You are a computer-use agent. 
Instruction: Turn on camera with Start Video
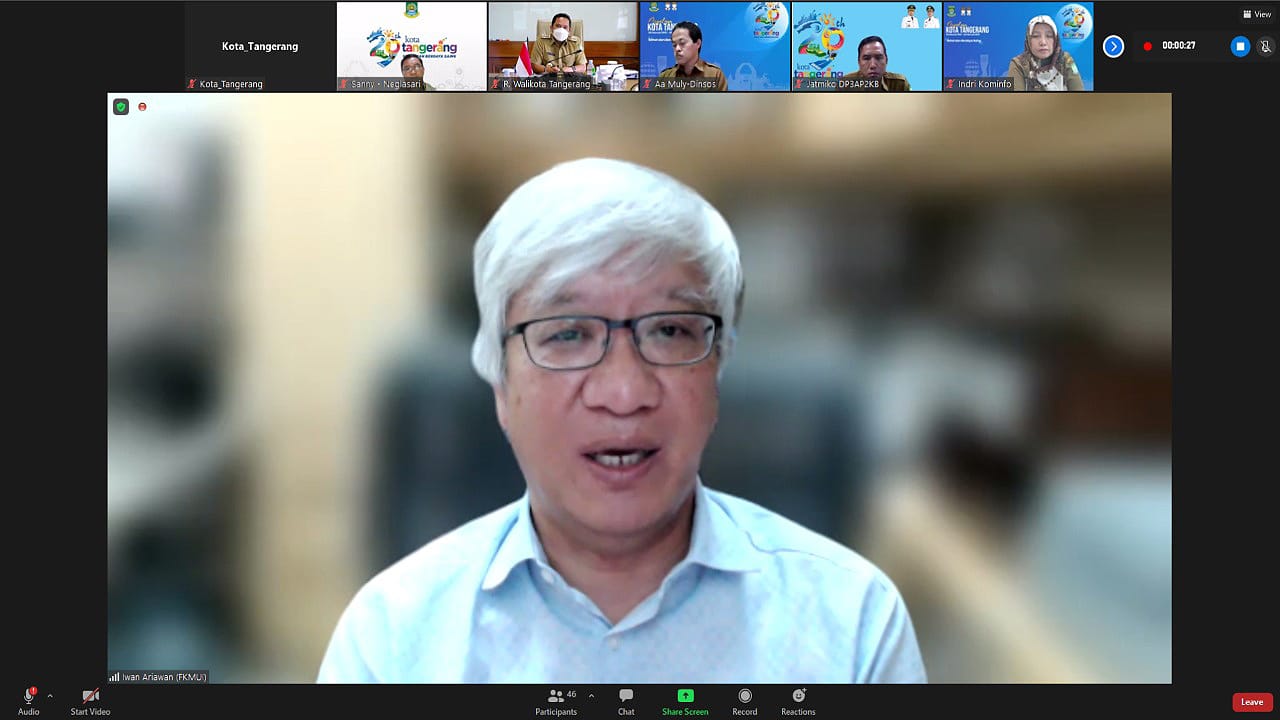tap(90, 697)
